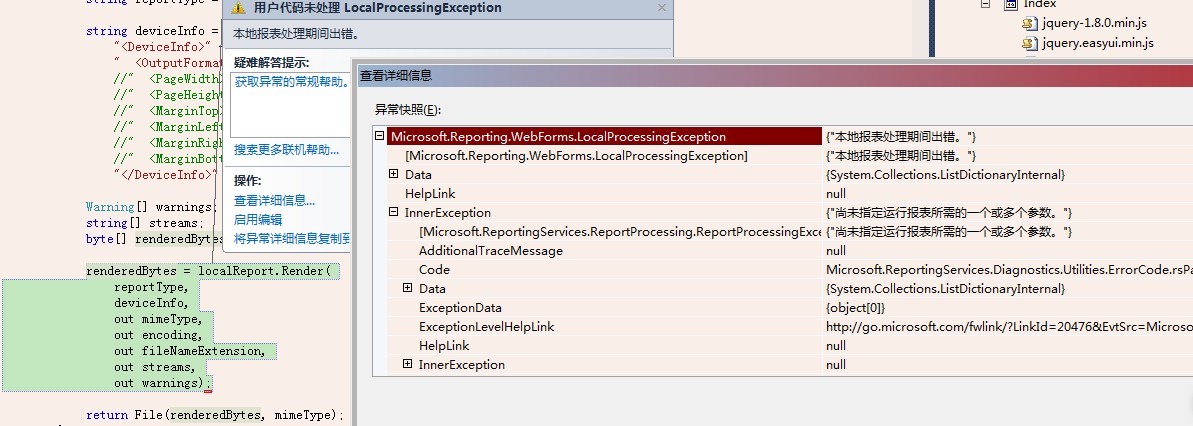
Task: Click 将异常详细信息复制到 link
Action: pyautogui.click(x=291, y=239)
